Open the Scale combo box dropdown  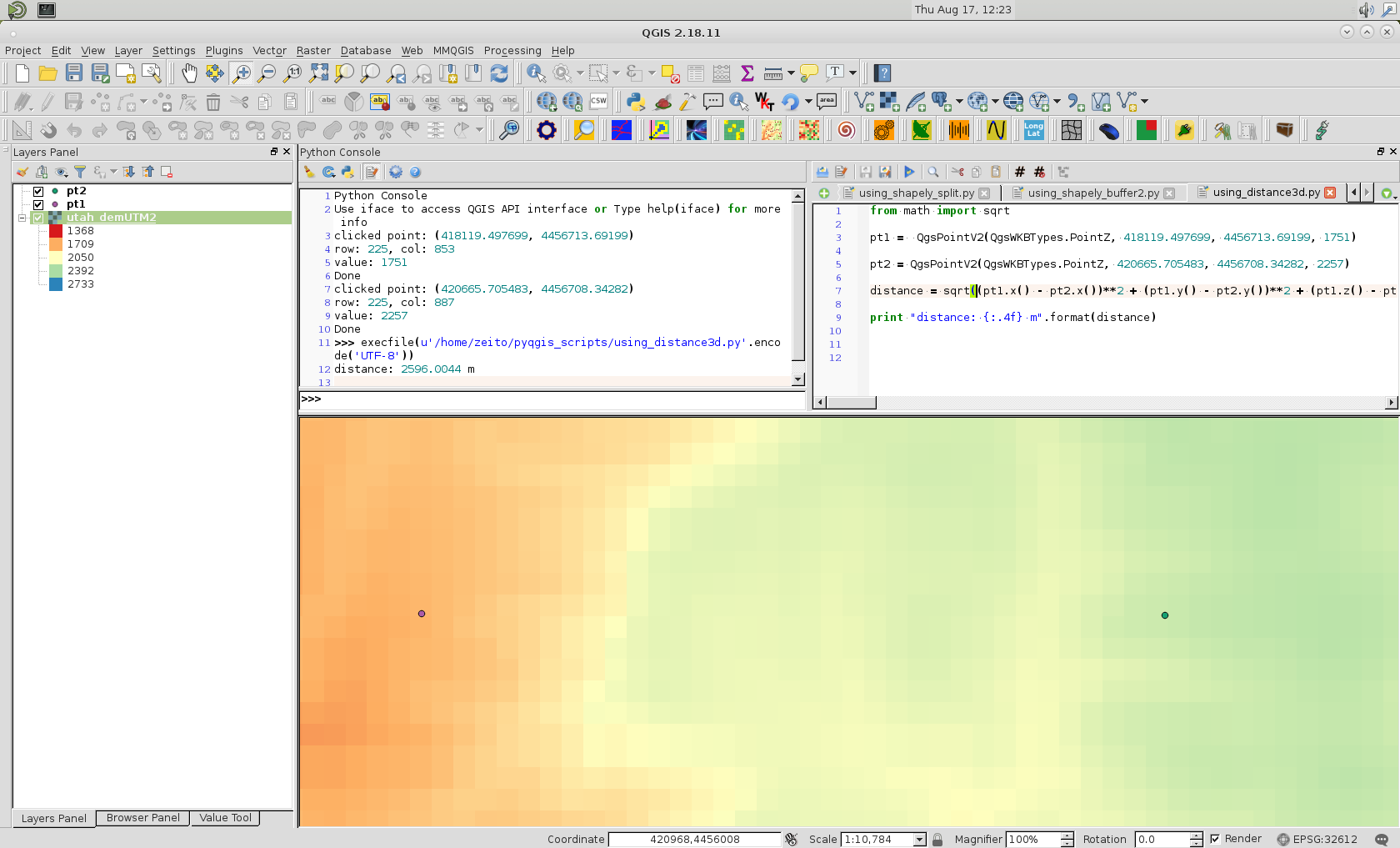pos(920,840)
